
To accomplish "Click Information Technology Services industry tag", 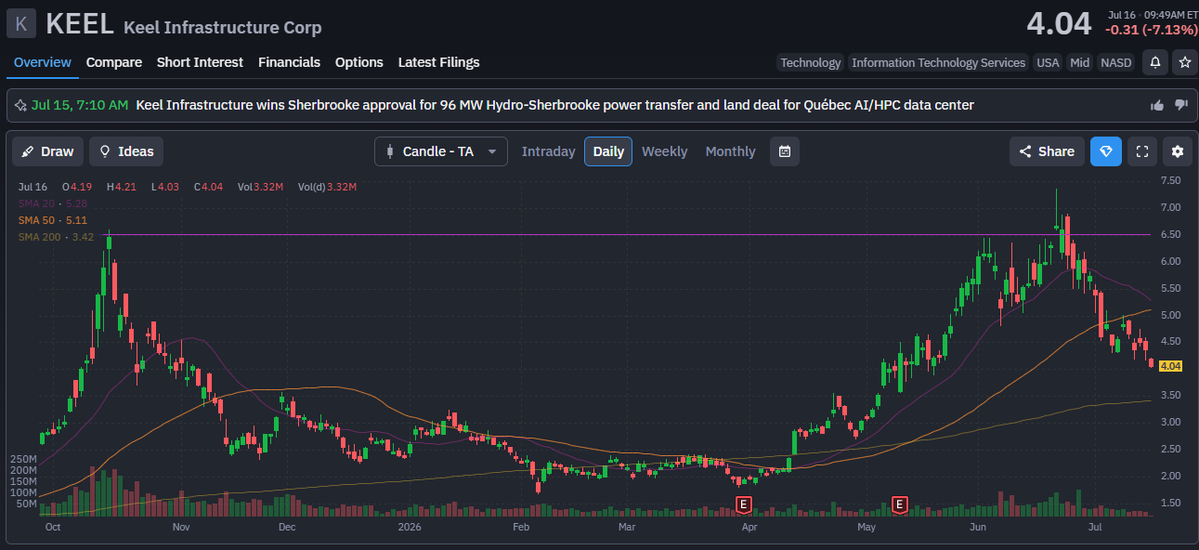I will coord(938,63).
